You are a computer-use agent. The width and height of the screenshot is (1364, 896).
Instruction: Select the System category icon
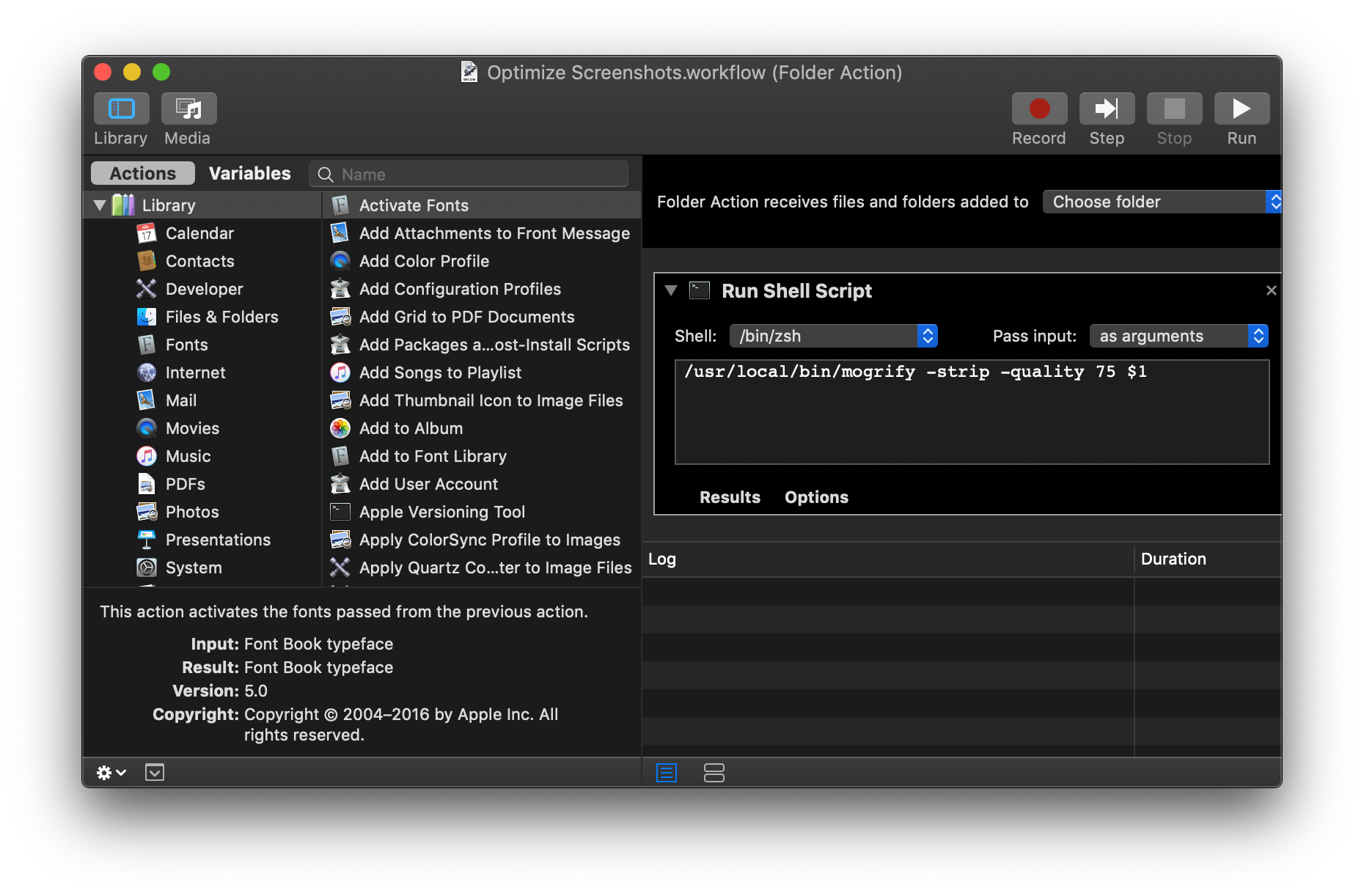coord(147,568)
